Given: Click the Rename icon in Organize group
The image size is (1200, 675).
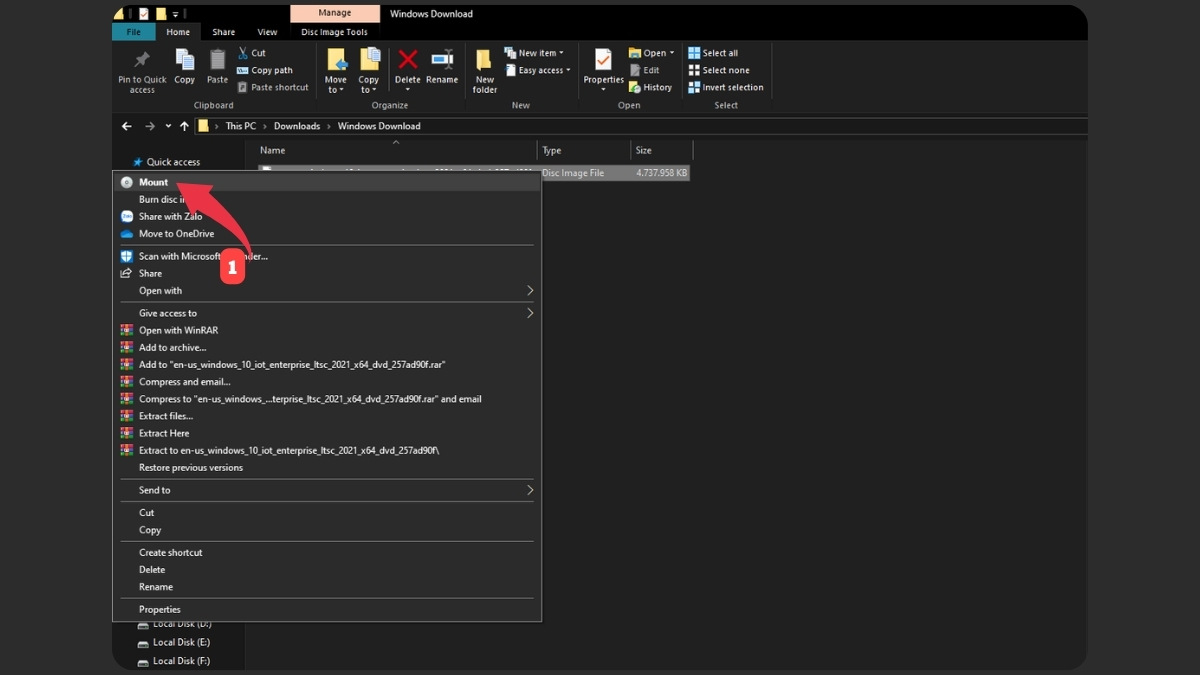Looking at the screenshot, I should click(442, 61).
